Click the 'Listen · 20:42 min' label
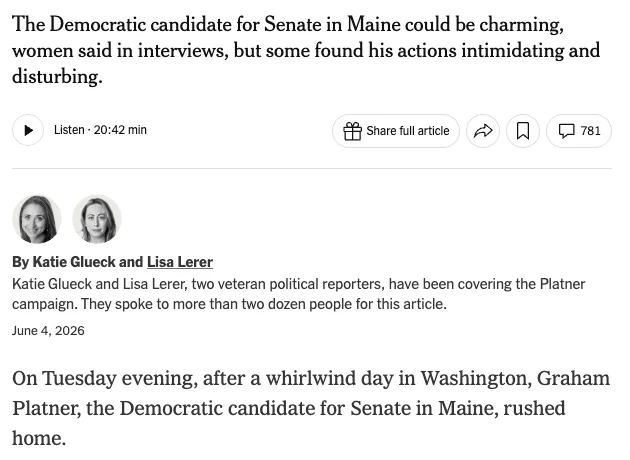 (x=100, y=130)
